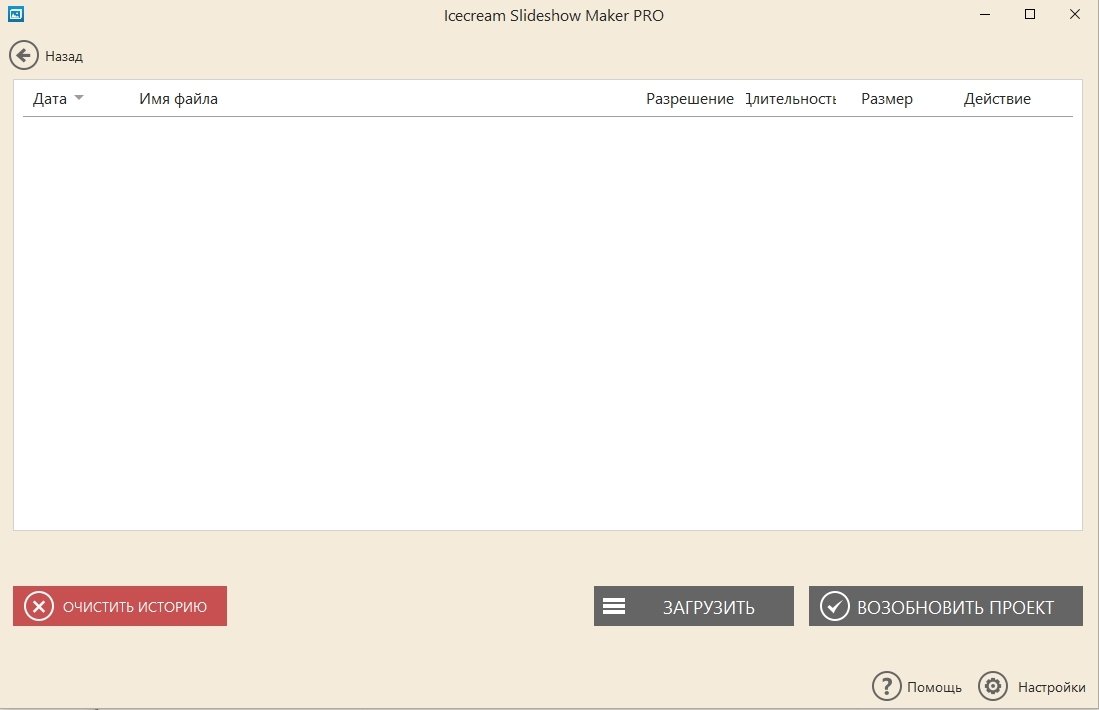
Task: Go back using the Назад arrow icon
Action: click(x=24, y=55)
